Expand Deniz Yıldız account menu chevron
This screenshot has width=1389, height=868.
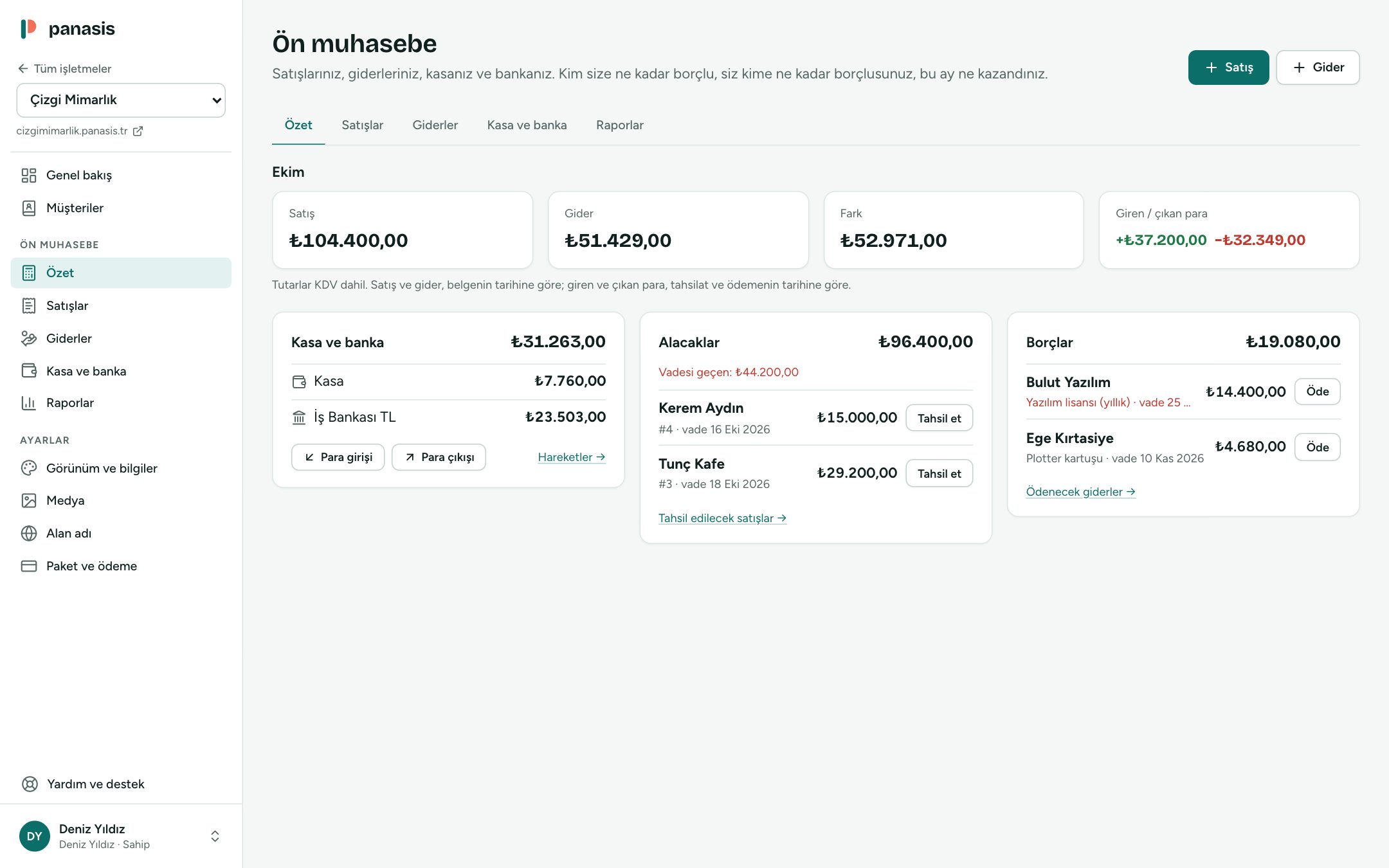coord(215,836)
